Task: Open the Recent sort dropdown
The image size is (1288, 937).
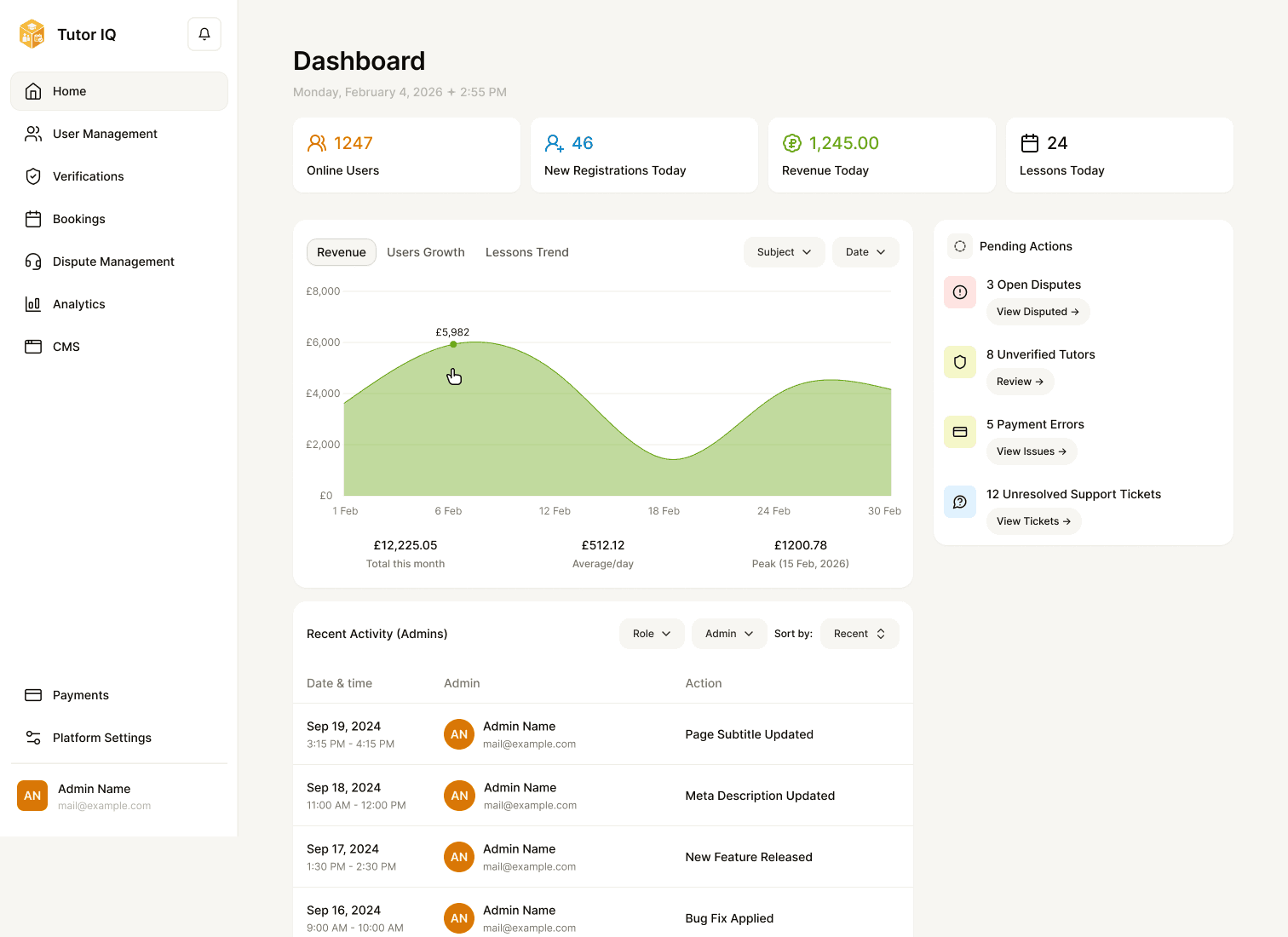Action: (860, 634)
